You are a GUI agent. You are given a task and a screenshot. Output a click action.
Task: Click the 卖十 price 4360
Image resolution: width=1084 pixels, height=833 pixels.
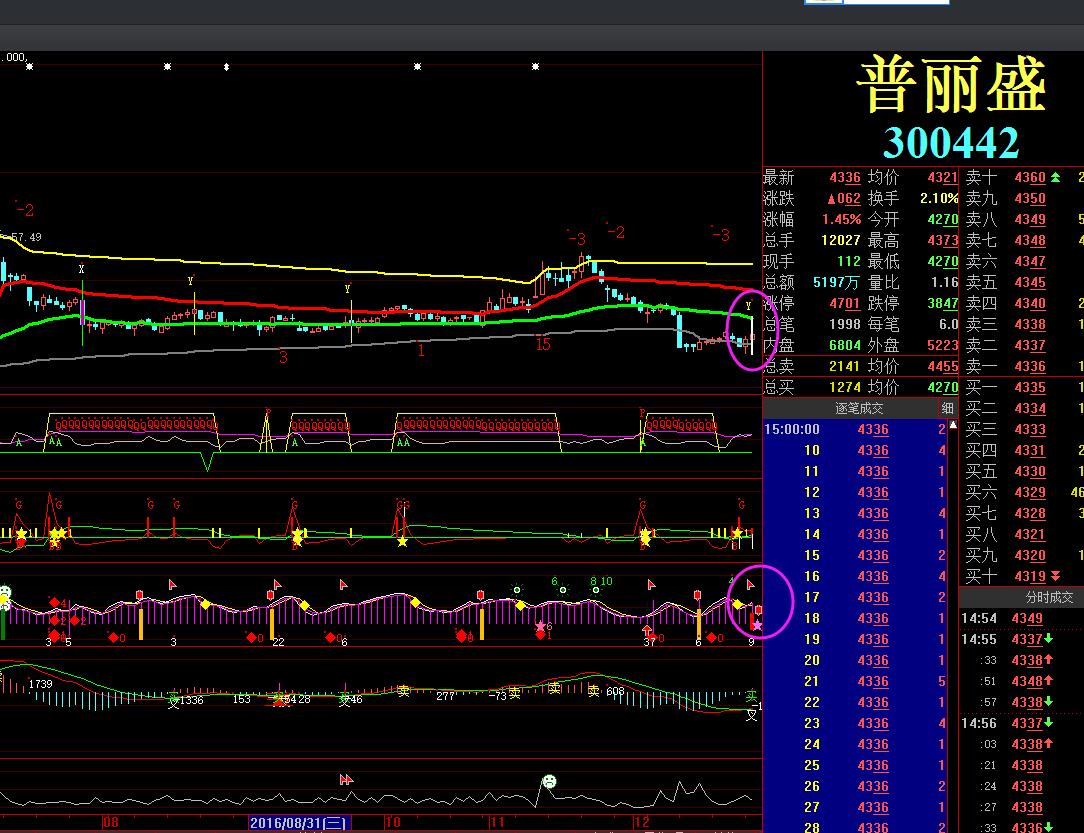[x=1030, y=178]
